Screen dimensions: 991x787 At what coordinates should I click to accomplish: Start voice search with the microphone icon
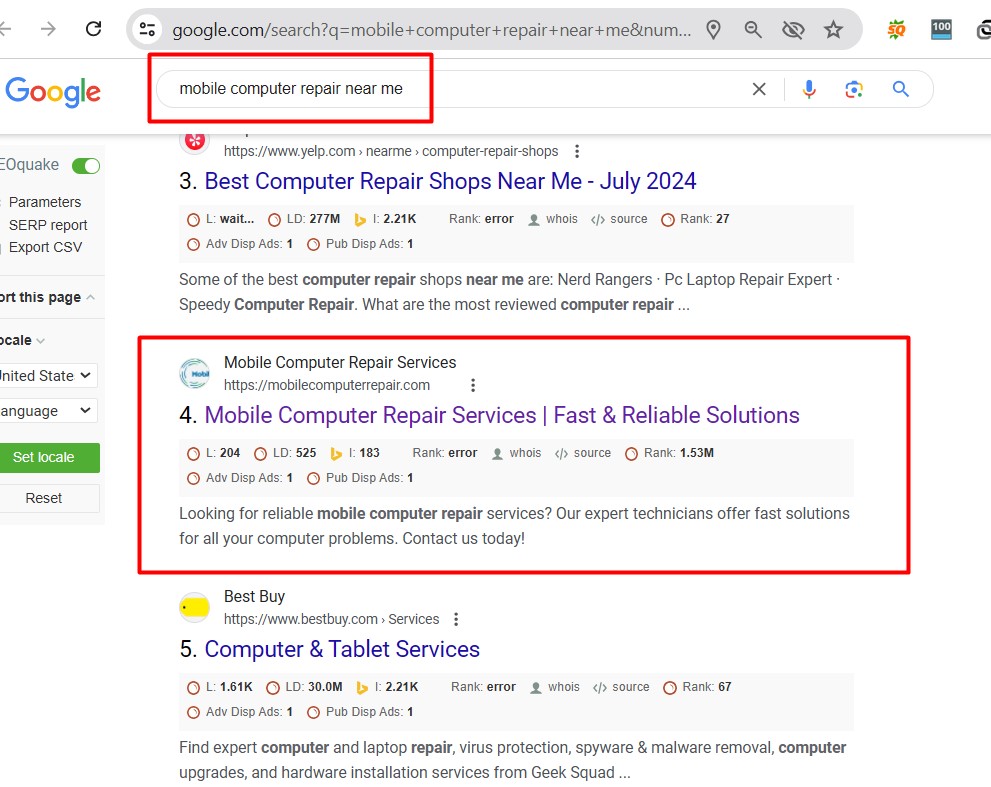(809, 89)
